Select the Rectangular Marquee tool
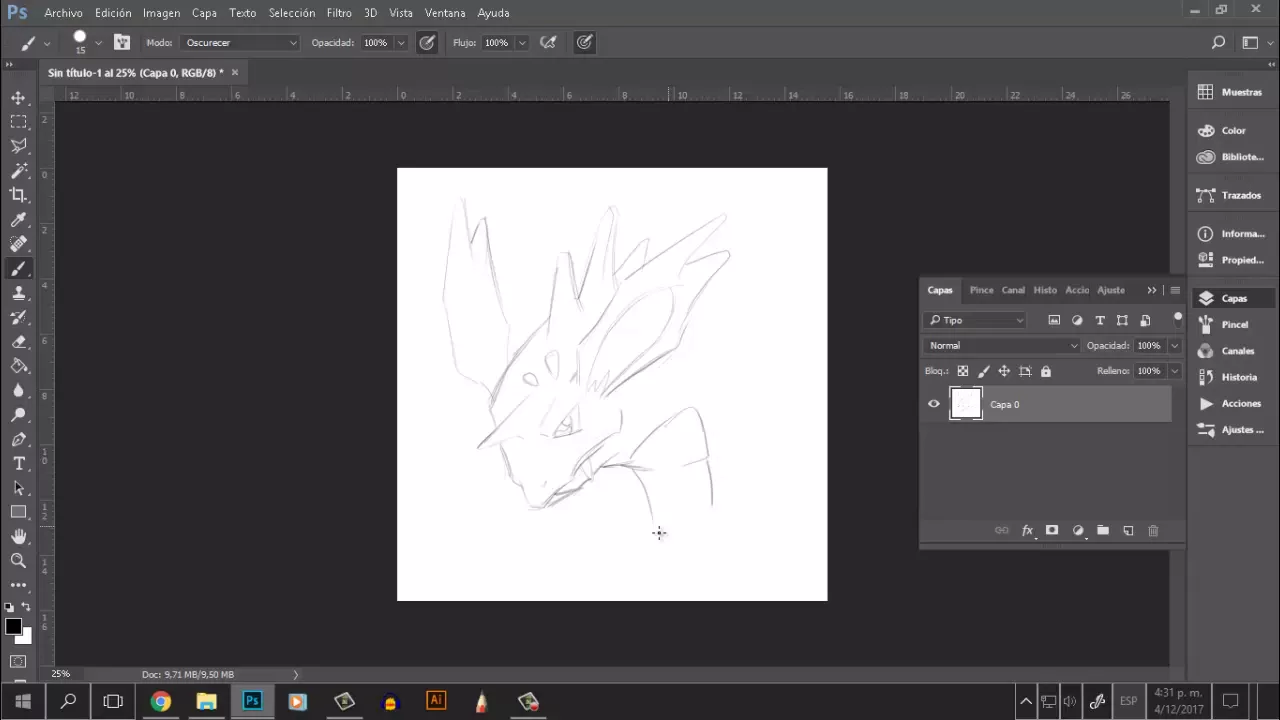 [18, 122]
